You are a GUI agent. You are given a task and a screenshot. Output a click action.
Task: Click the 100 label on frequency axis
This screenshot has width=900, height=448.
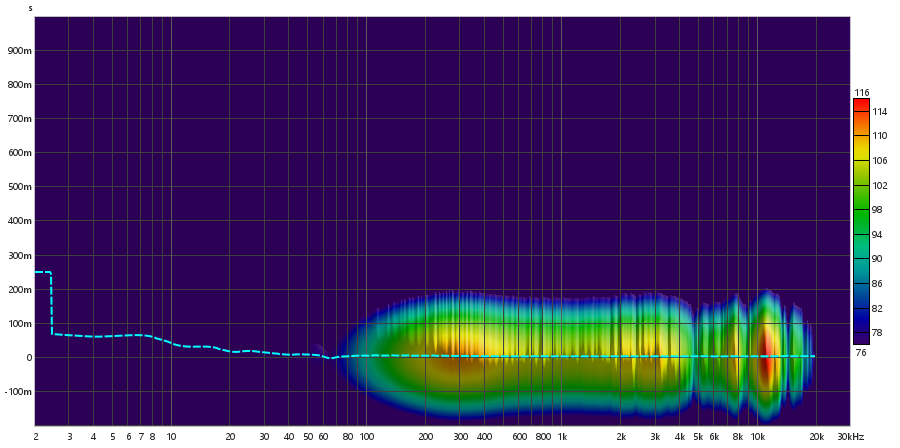(x=367, y=437)
